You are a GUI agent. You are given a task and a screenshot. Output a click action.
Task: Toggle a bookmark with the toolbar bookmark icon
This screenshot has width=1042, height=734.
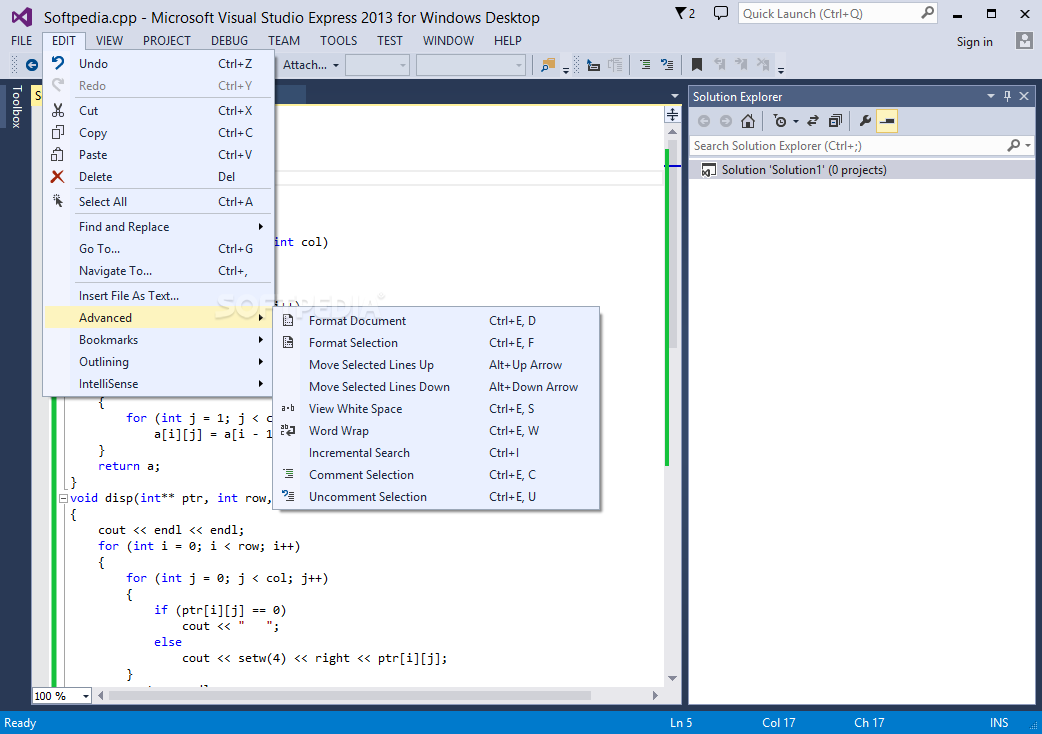(696, 64)
